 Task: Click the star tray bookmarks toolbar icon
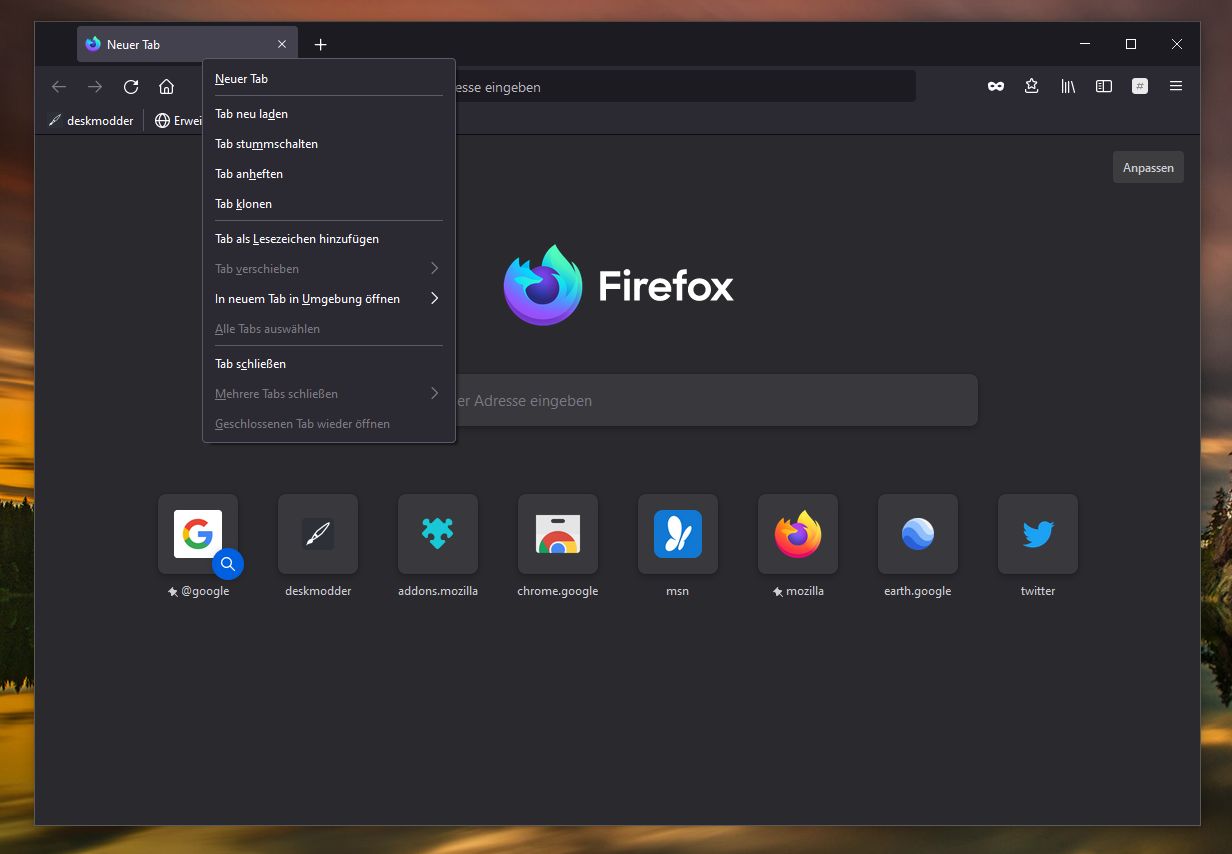pos(1032,87)
